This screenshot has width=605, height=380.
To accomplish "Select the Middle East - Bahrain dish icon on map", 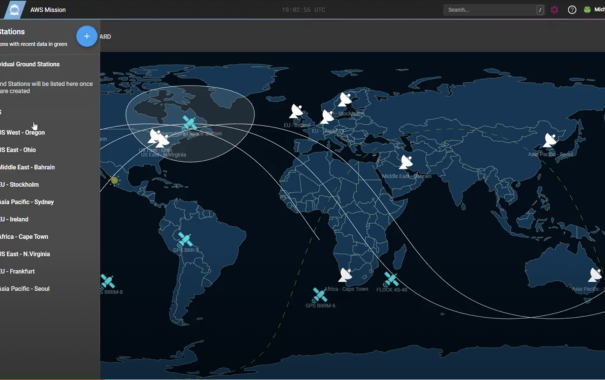I will [x=406, y=162].
